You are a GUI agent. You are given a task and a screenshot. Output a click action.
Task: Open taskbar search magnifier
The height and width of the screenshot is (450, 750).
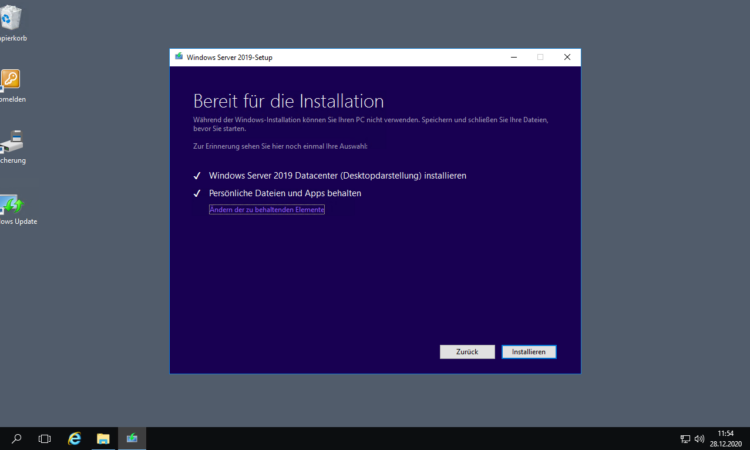17,439
